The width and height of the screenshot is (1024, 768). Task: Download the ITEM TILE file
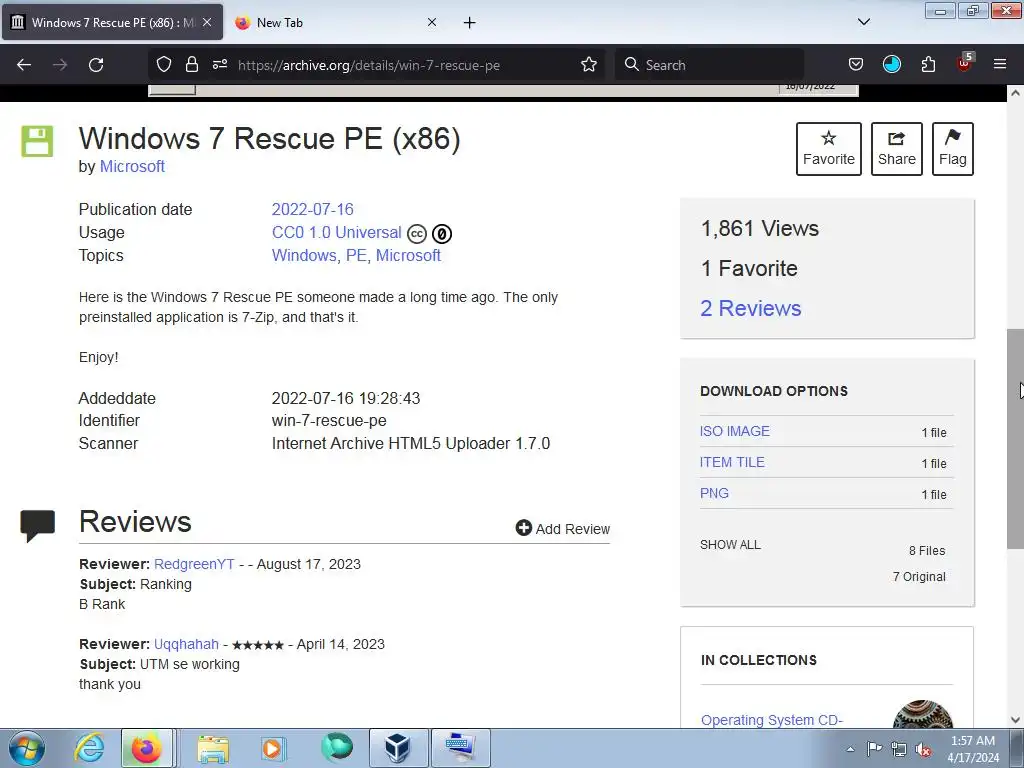732,462
